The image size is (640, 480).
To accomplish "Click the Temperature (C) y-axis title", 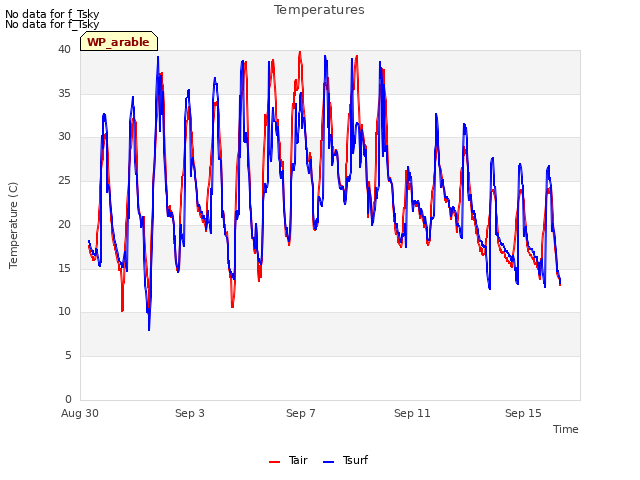I will [13, 225].
